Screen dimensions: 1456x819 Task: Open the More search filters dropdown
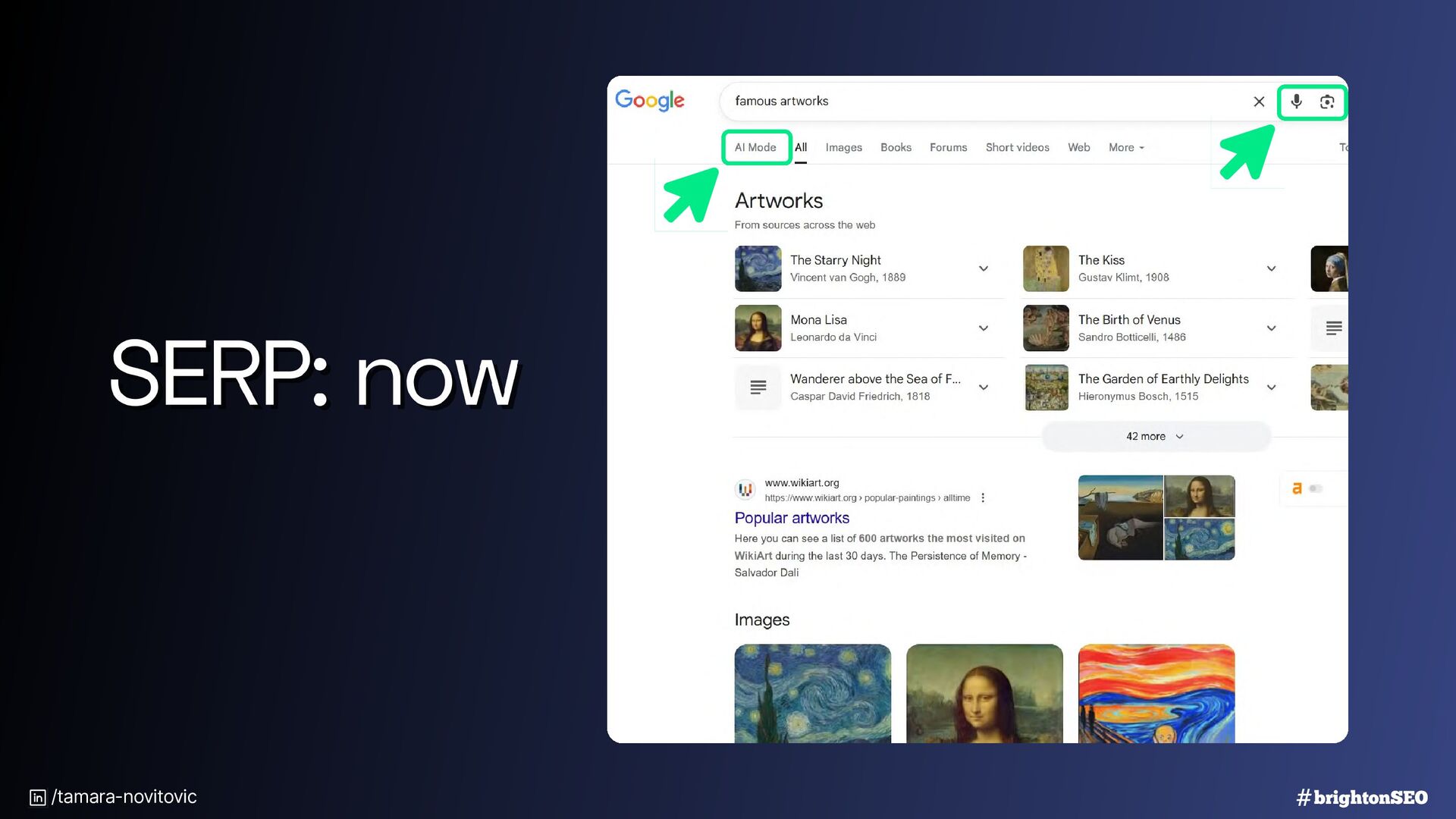[1126, 148]
